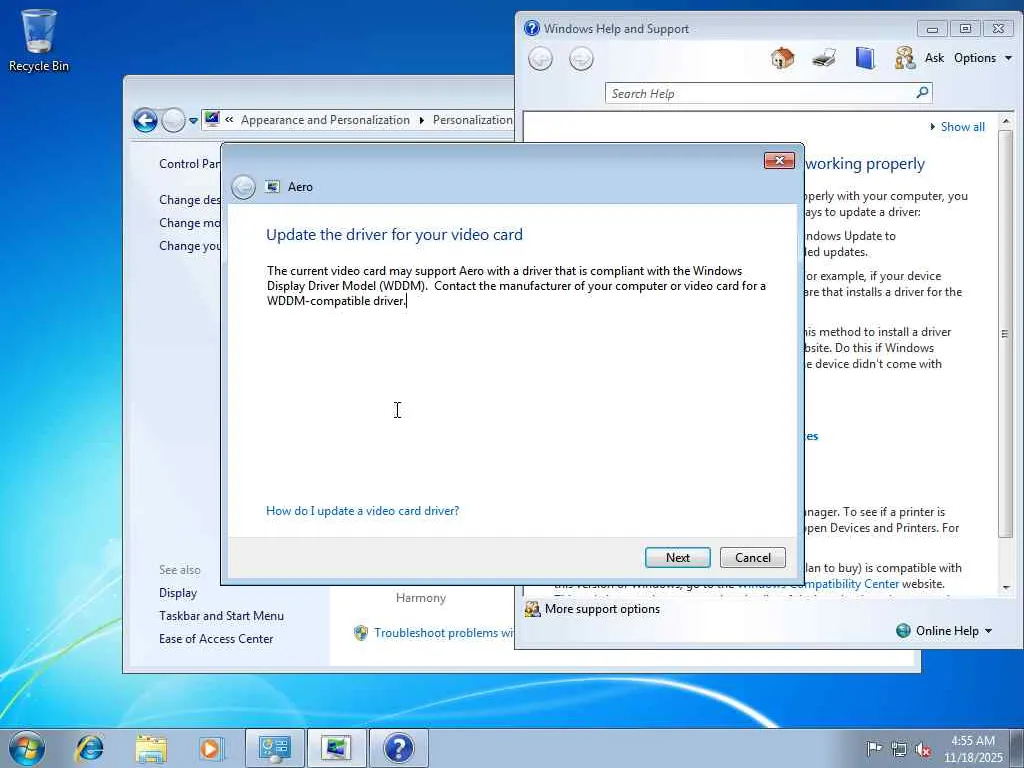This screenshot has width=1024, height=768.
Task: Open the Online Help dropdown arrow
Action: [988, 632]
